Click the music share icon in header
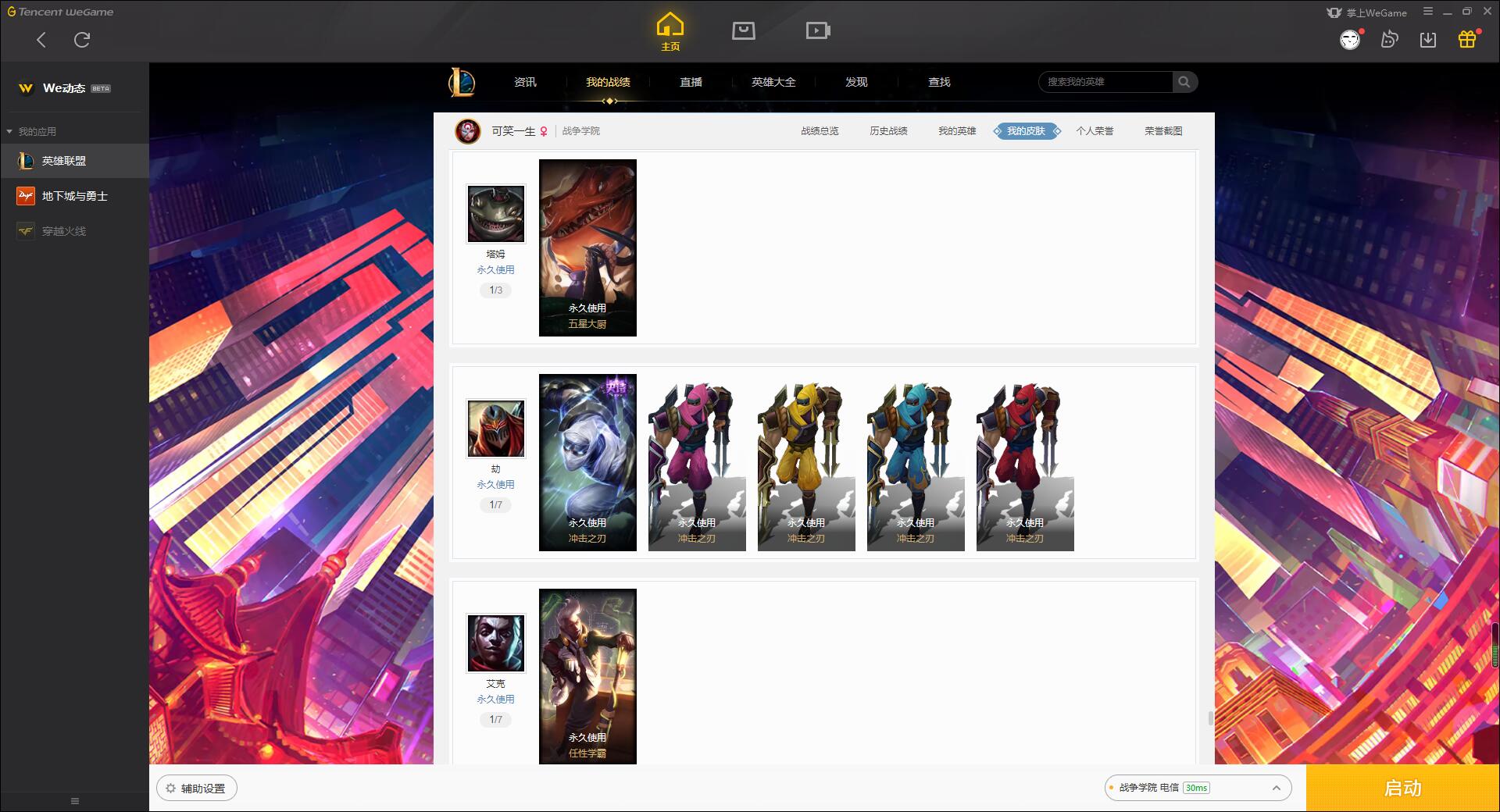This screenshot has height=812, width=1500. pyautogui.click(x=1389, y=39)
